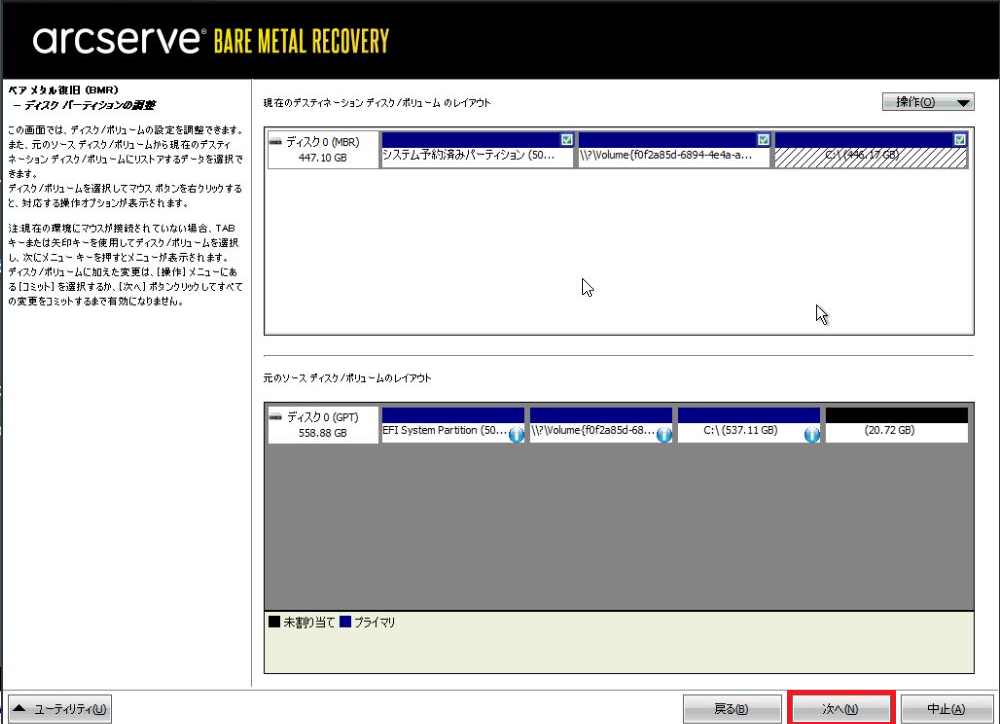Viewport: 1000px width, 724px height.
Task: Go back with the 戻る(B) button
Action: [x=732, y=709]
